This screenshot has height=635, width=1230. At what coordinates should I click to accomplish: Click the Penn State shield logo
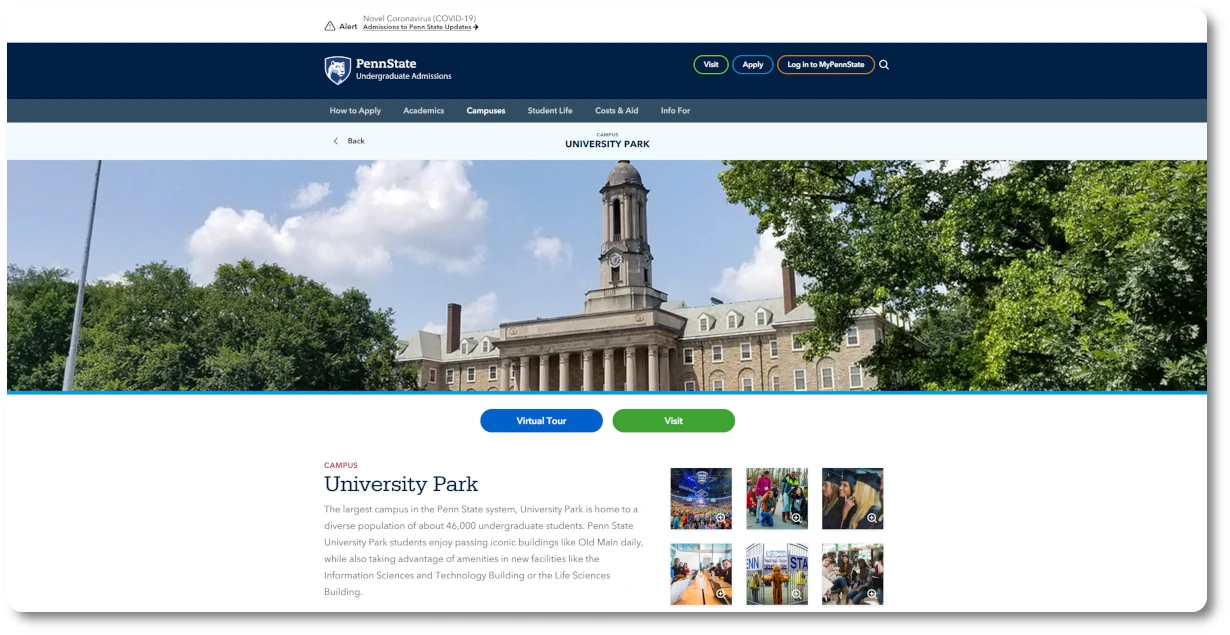338,70
